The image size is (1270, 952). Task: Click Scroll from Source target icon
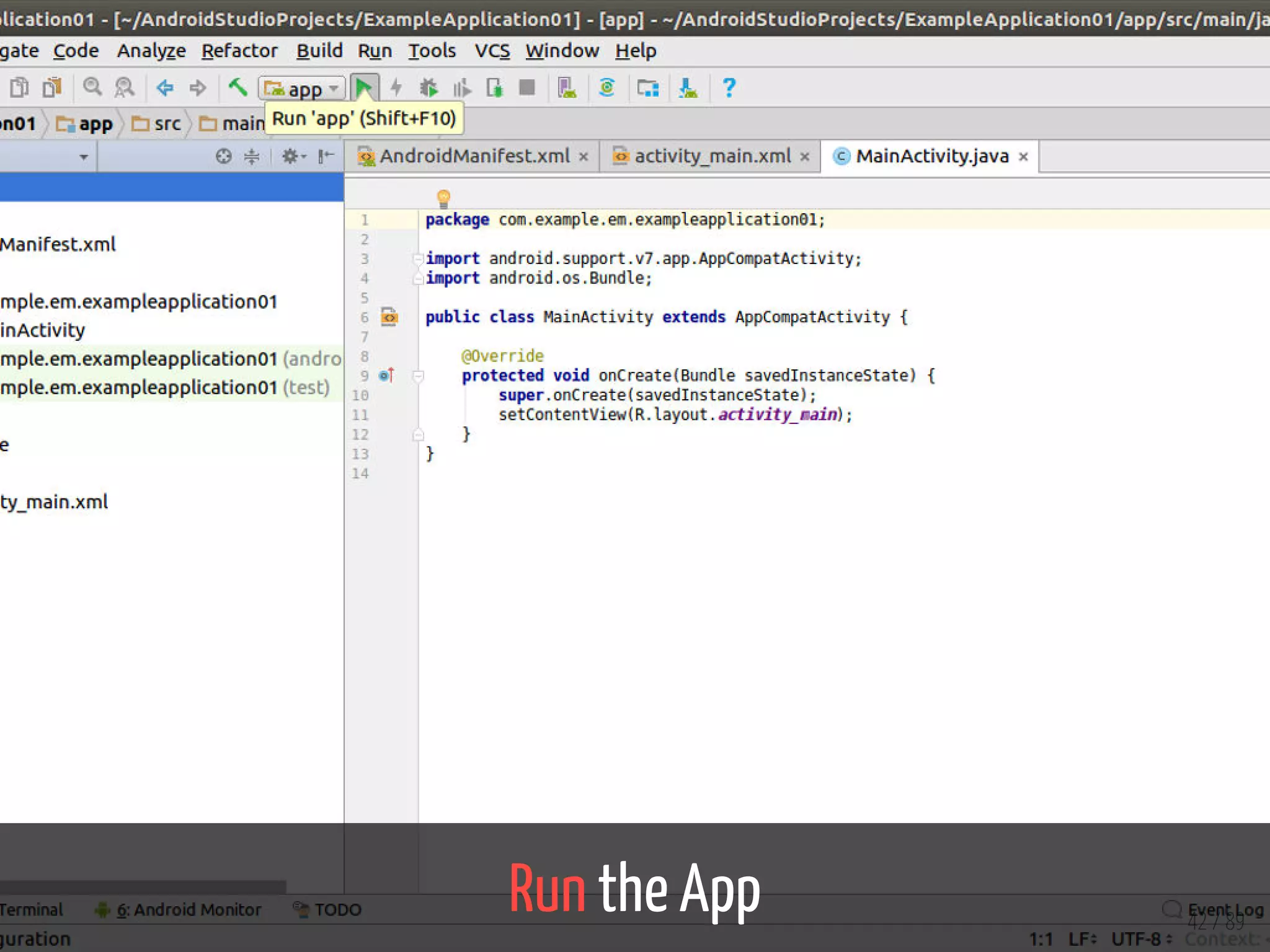click(x=224, y=156)
